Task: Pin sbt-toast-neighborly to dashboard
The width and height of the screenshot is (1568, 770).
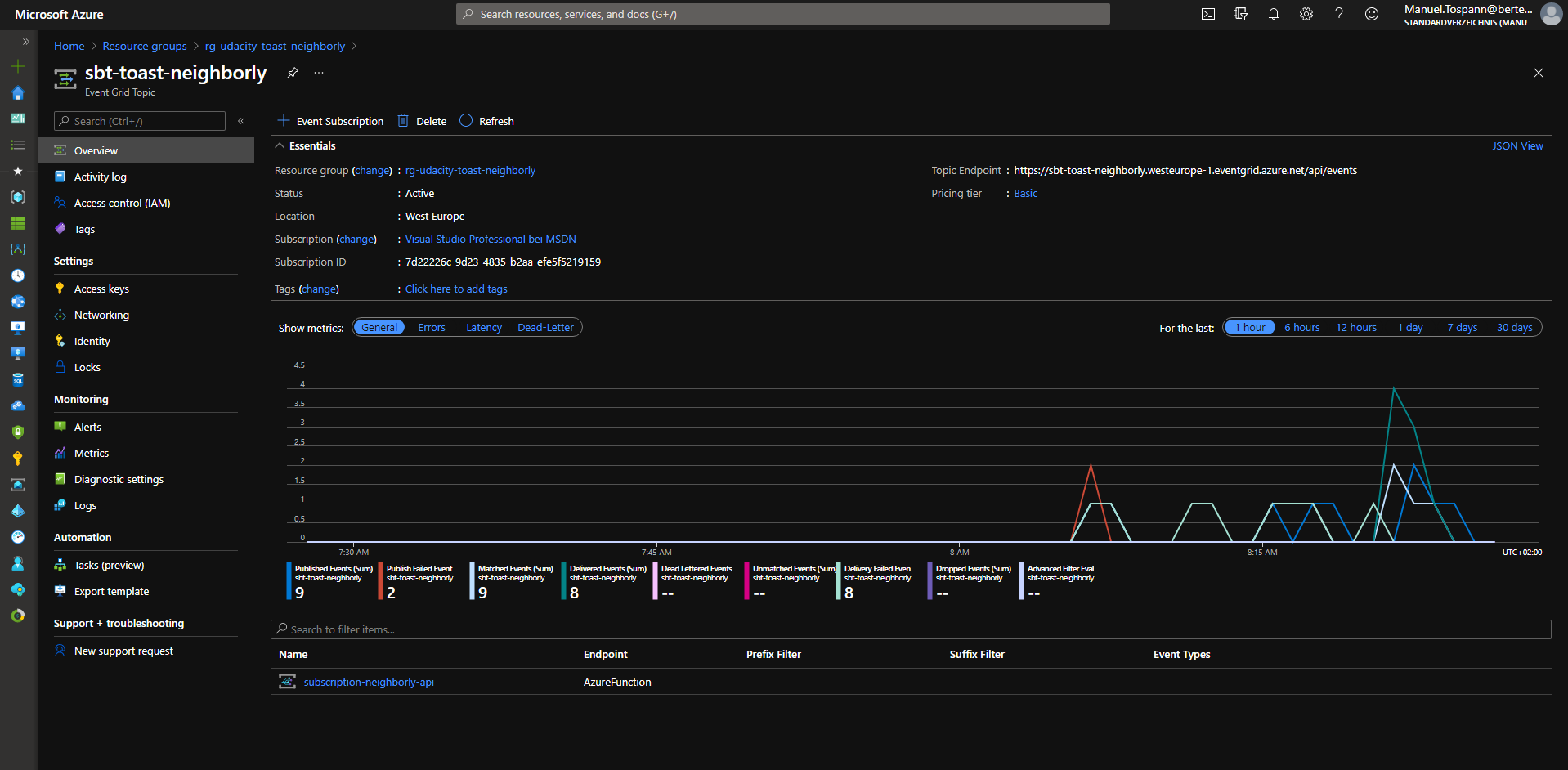Action: click(x=293, y=73)
